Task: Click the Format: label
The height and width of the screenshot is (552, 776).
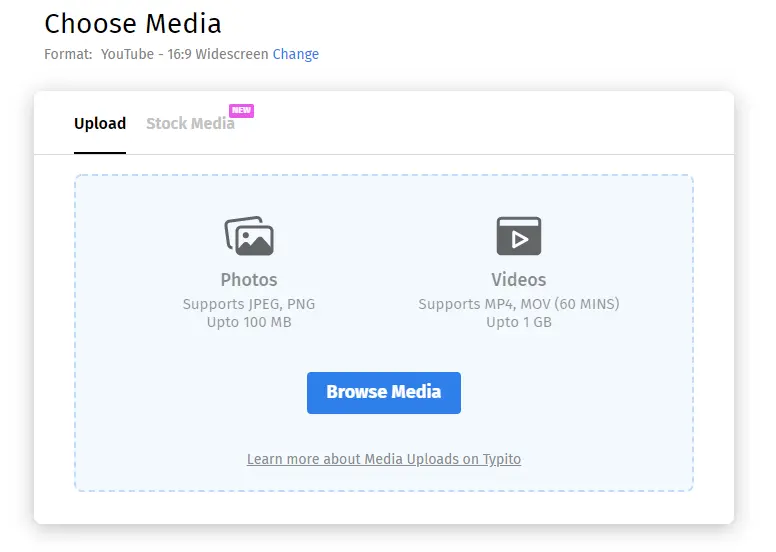Action: click(x=68, y=54)
